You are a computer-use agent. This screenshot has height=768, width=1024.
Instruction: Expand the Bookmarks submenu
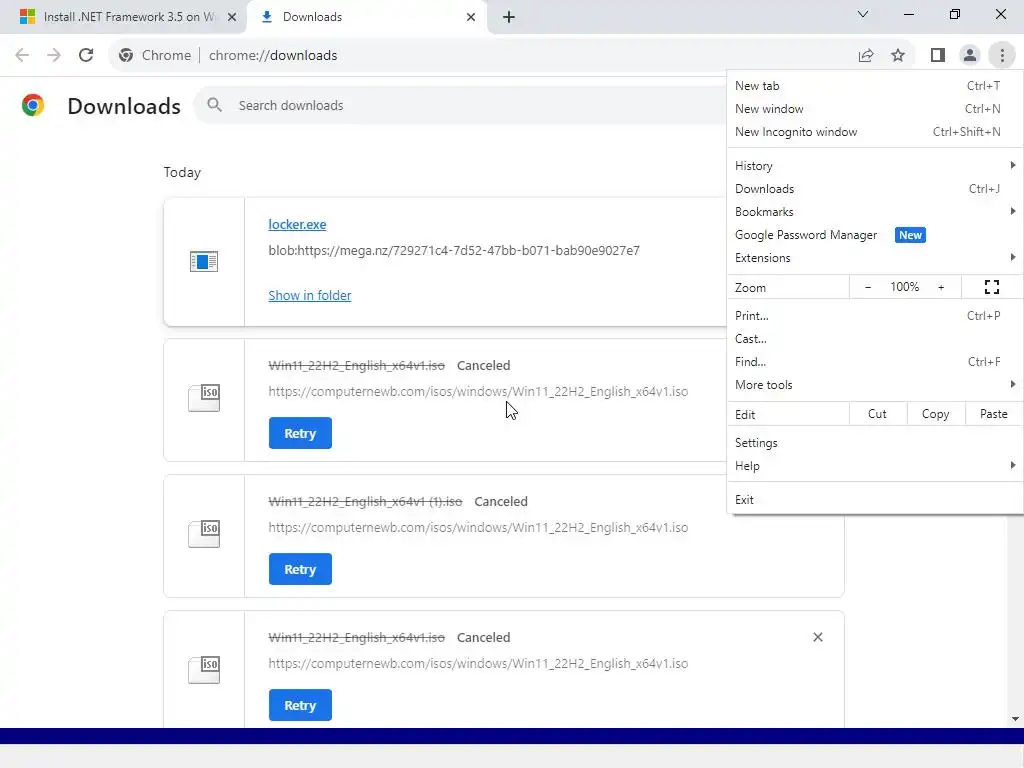coord(874,212)
